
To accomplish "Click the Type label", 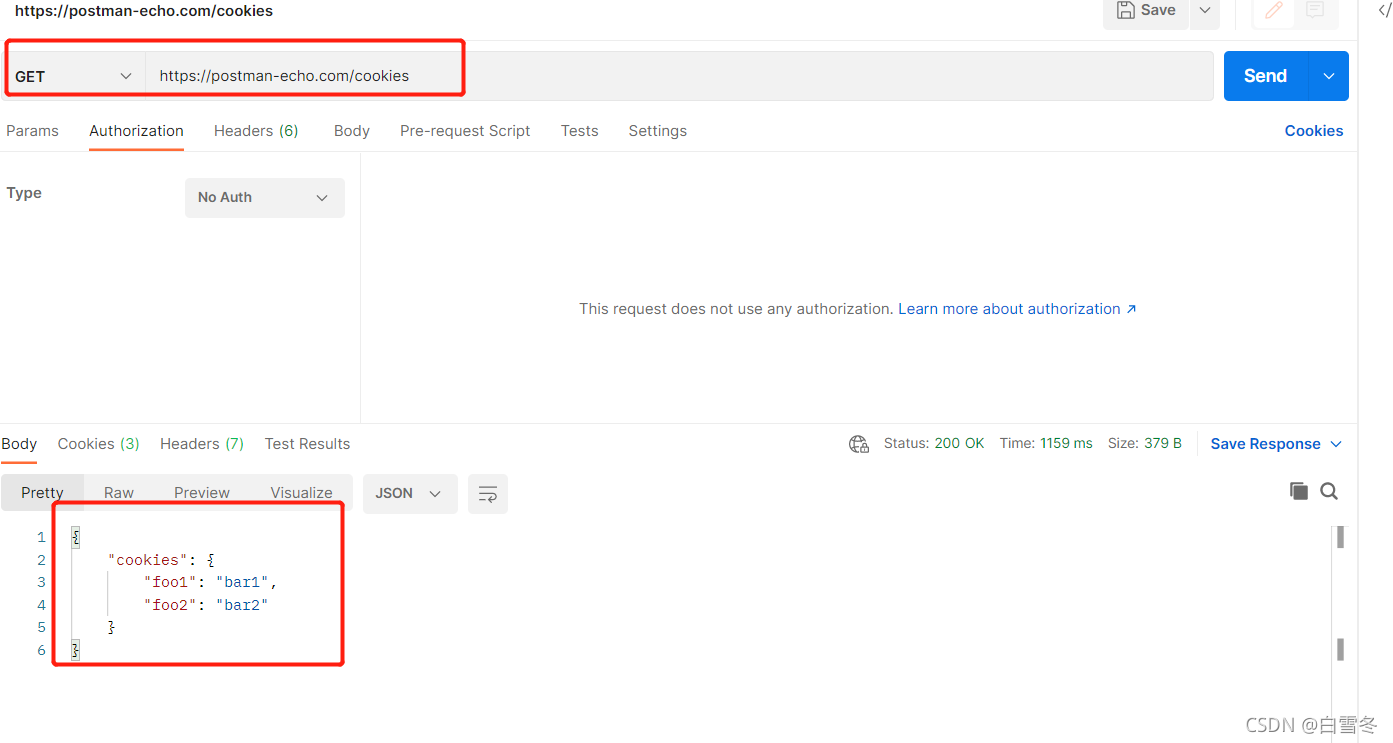I will (24, 193).
